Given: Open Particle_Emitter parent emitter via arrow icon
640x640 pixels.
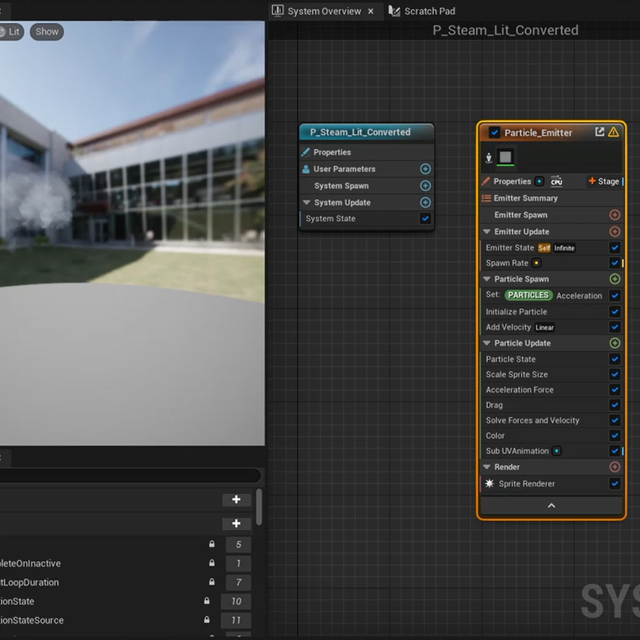Looking at the screenshot, I should (x=599, y=132).
